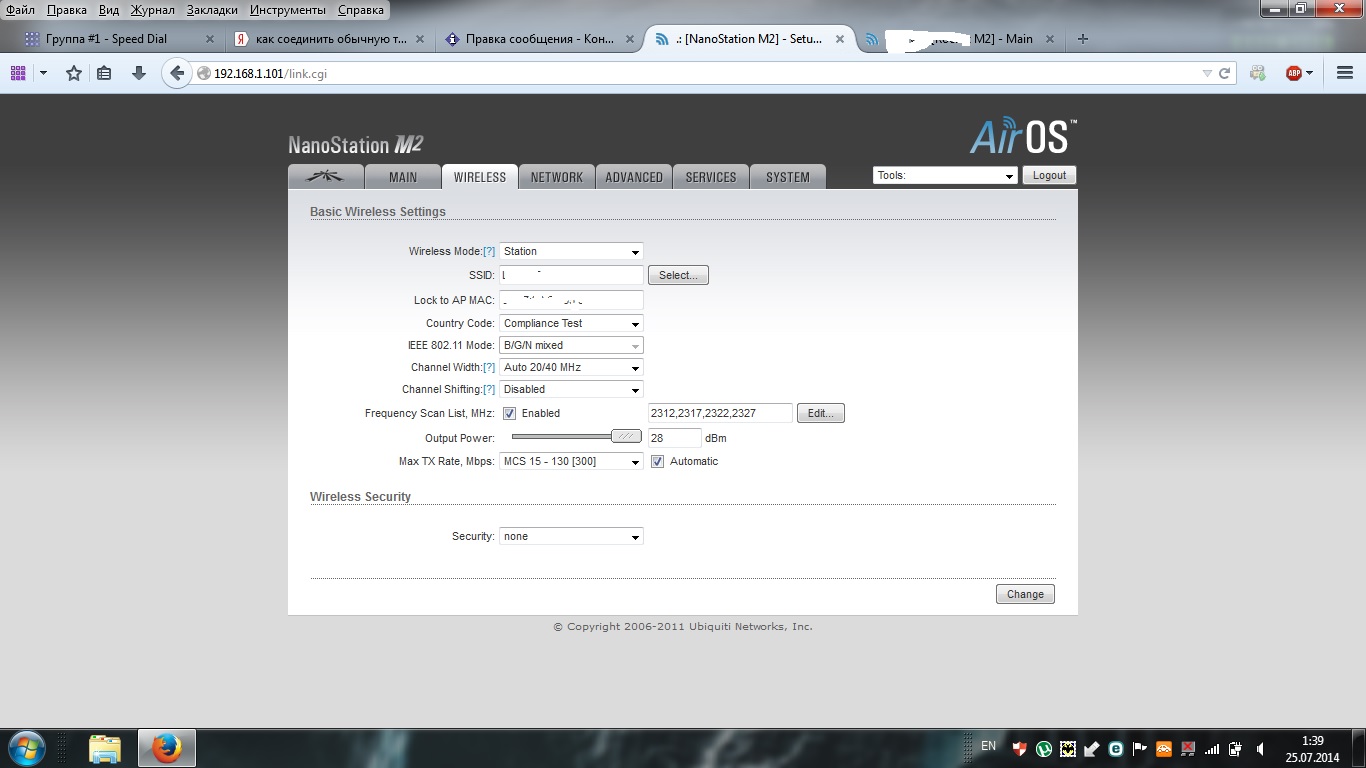Switch to the MAIN tab
Image resolution: width=1366 pixels, height=768 pixels.
(403, 177)
